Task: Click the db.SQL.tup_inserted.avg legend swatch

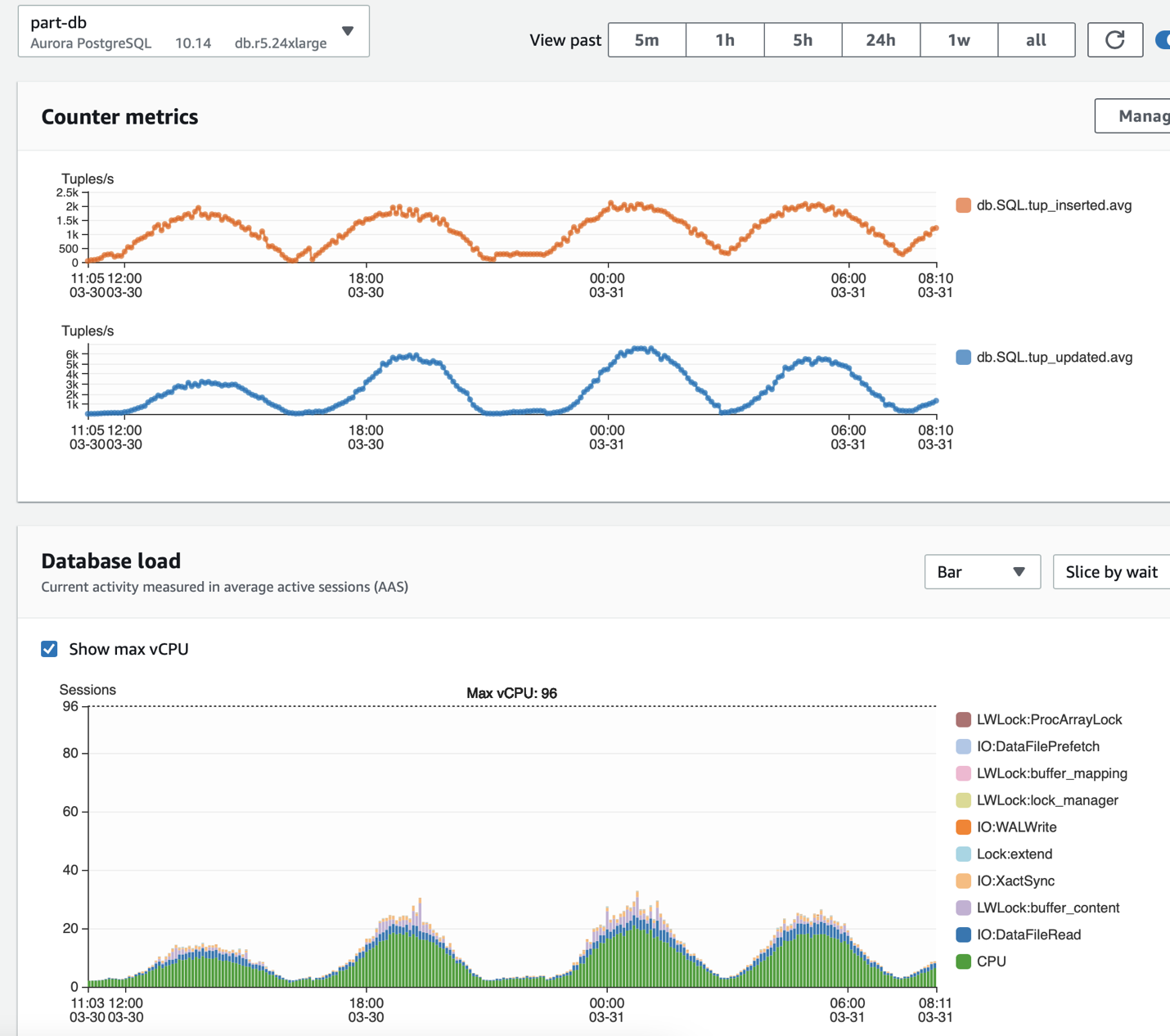Action: pos(963,205)
